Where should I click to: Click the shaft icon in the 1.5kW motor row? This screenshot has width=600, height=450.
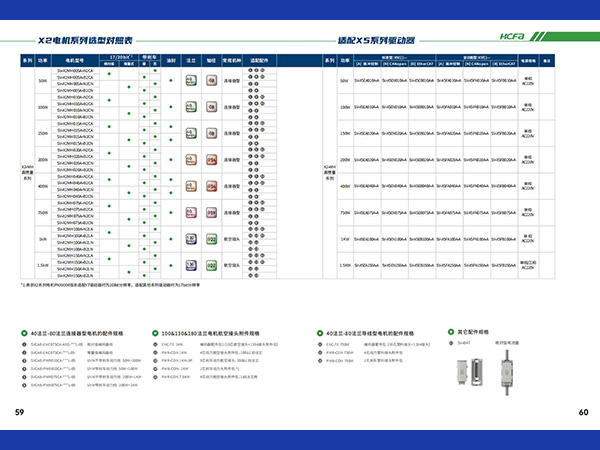coord(211,265)
